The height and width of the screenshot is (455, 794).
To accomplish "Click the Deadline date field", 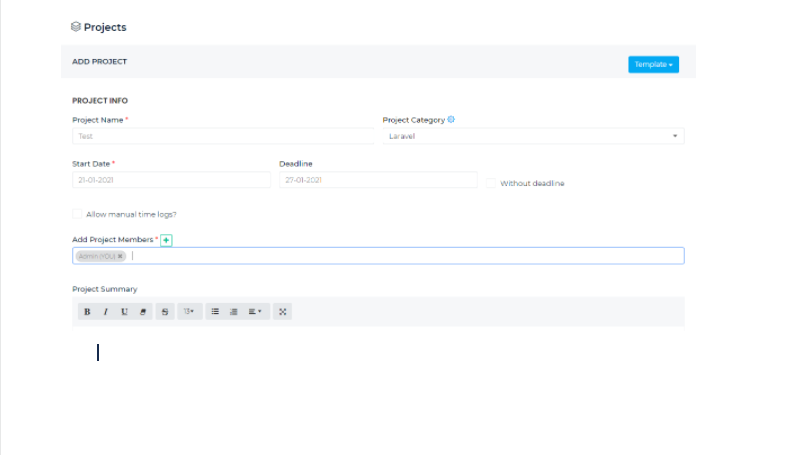I will (x=377, y=180).
